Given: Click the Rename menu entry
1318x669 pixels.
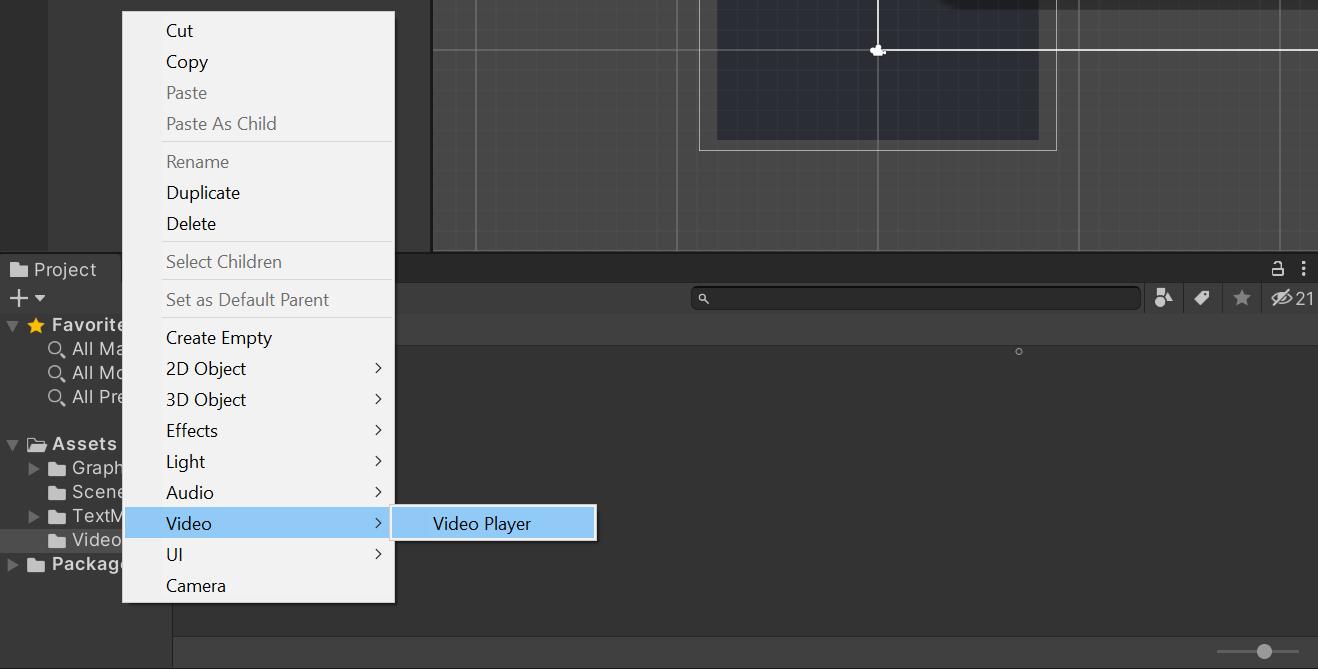Looking at the screenshot, I should (258, 162).
